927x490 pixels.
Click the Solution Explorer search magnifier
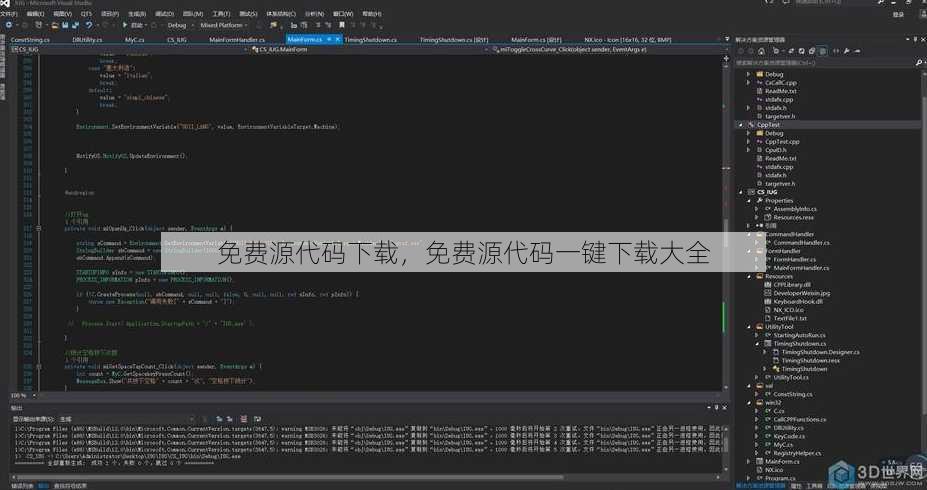click(919, 62)
